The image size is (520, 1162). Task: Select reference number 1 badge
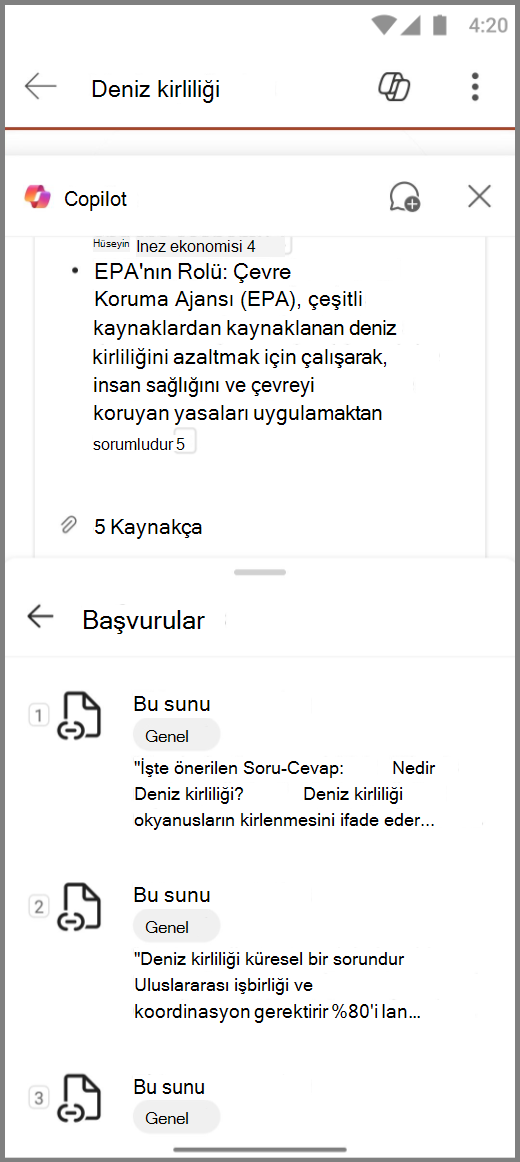click(x=39, y=716)
